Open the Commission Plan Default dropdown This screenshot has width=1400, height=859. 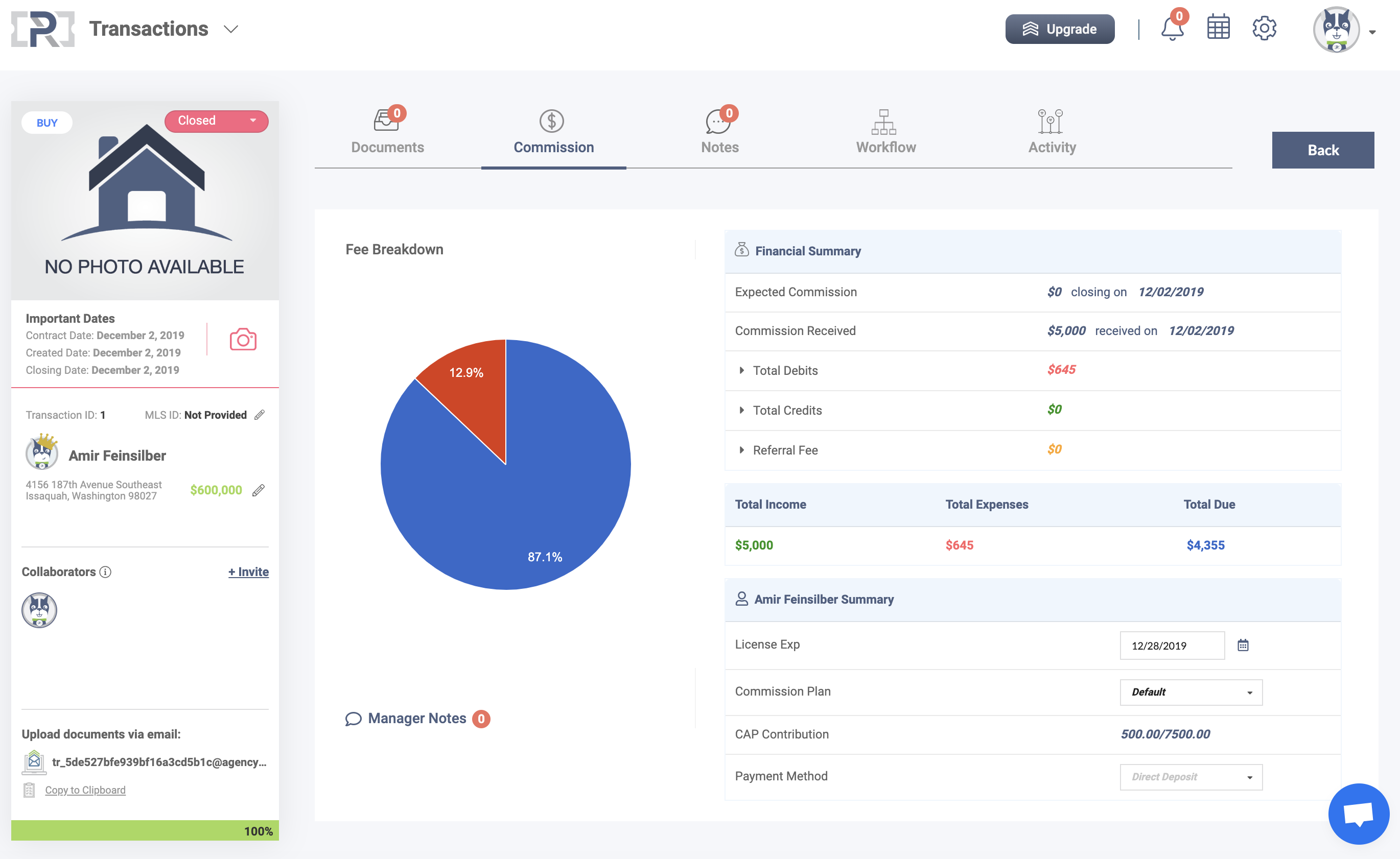[1192, 692]
